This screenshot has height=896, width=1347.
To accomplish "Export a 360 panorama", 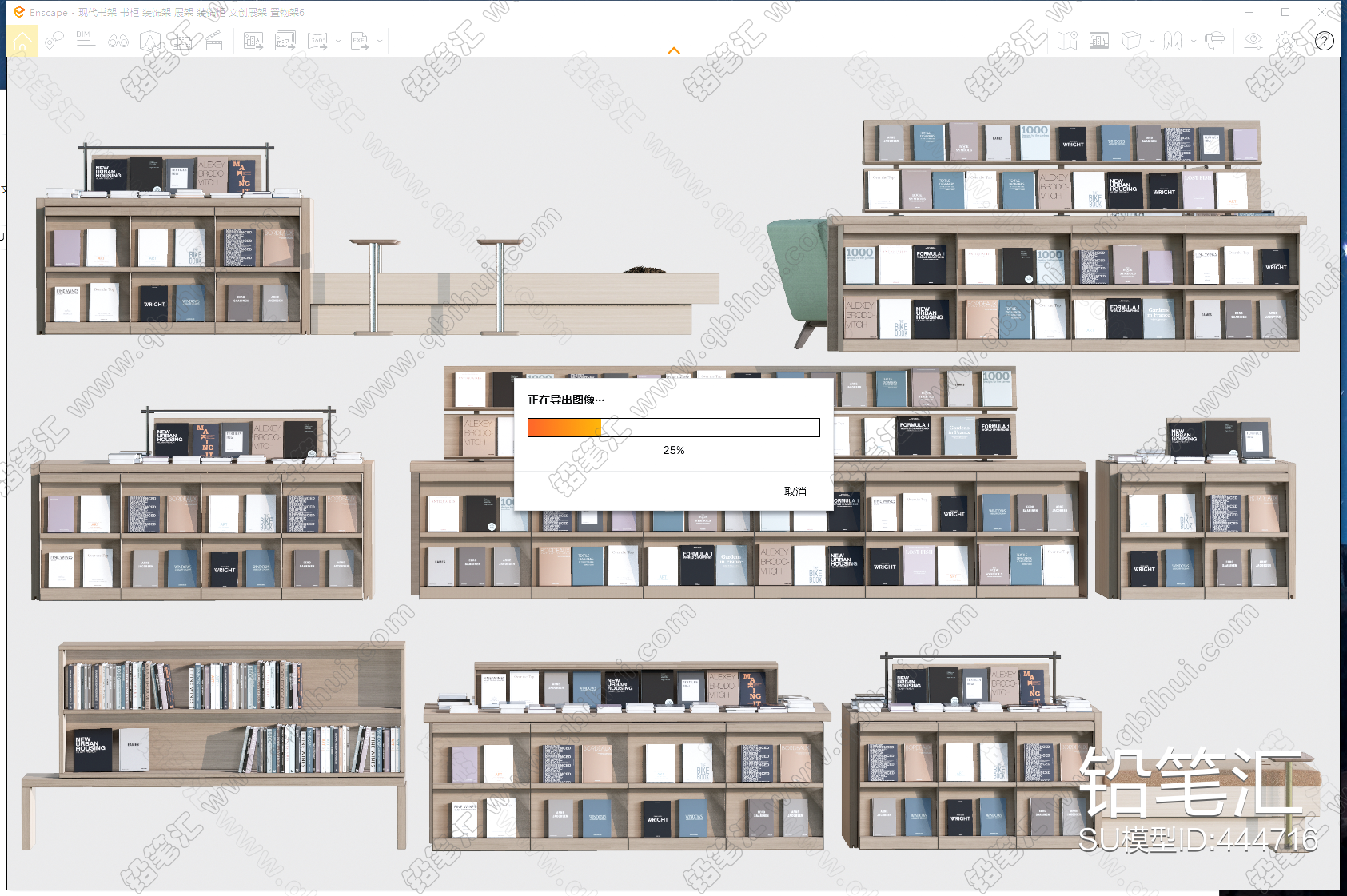I will 318,41.
